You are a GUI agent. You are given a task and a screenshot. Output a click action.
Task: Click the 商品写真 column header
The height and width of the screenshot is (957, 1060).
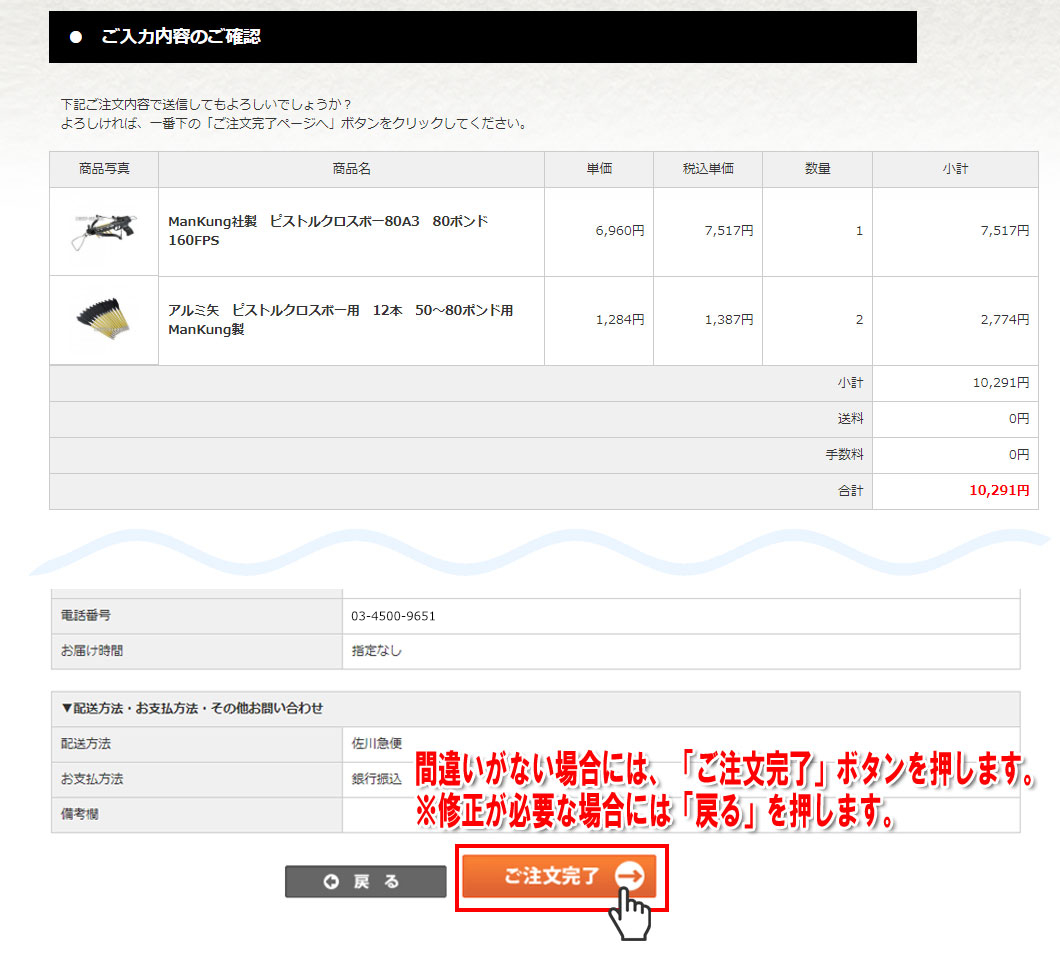click(104, 169)
